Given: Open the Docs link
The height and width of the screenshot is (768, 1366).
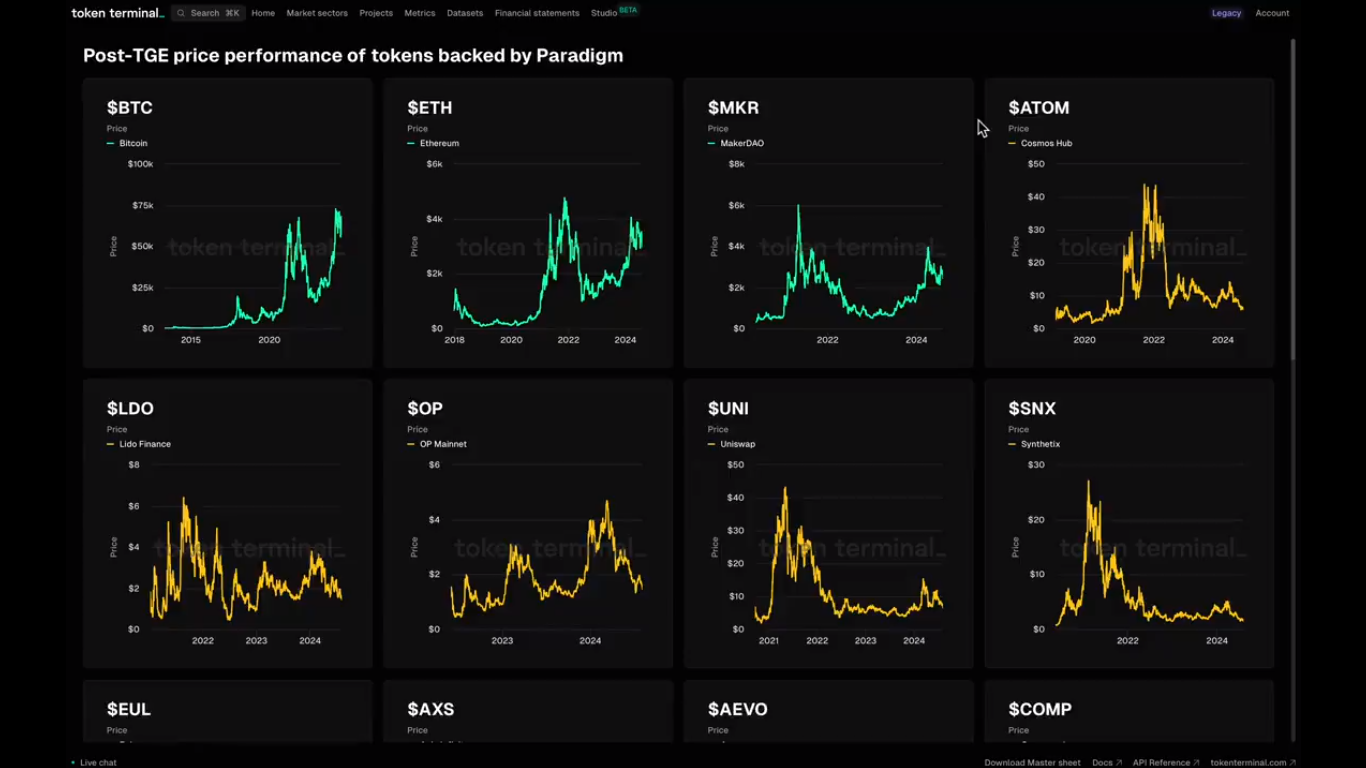Looking at the screenshot, I should coord(1106,762).
